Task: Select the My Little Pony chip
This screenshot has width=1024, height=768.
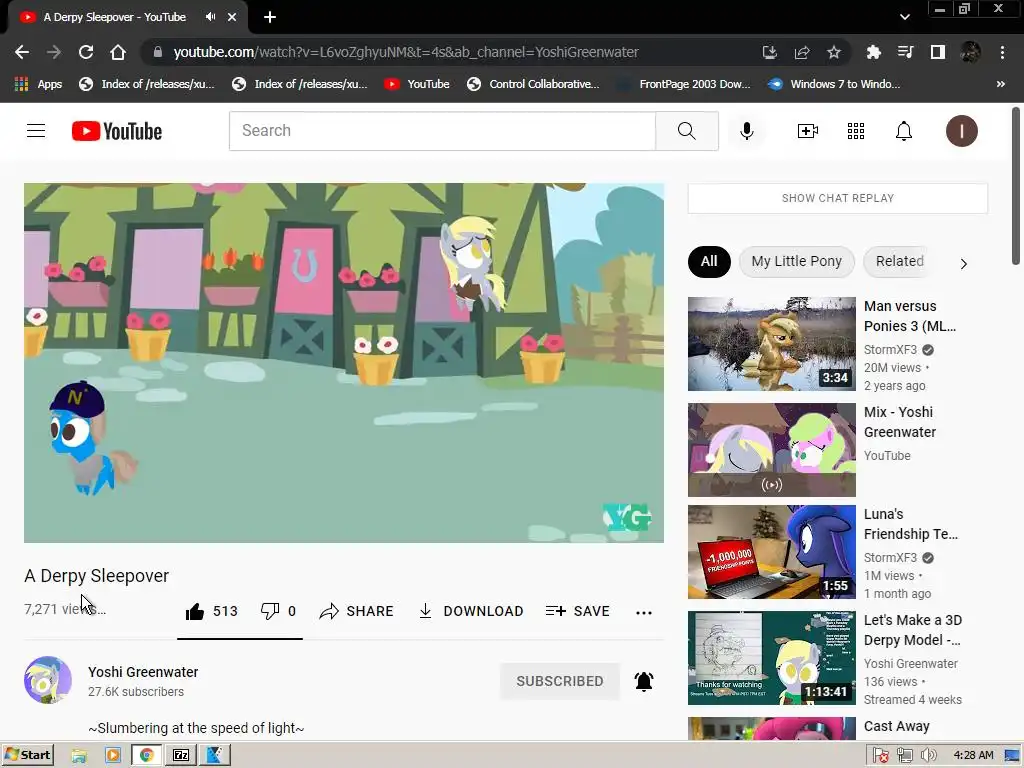Action: [x=796, y=261]
